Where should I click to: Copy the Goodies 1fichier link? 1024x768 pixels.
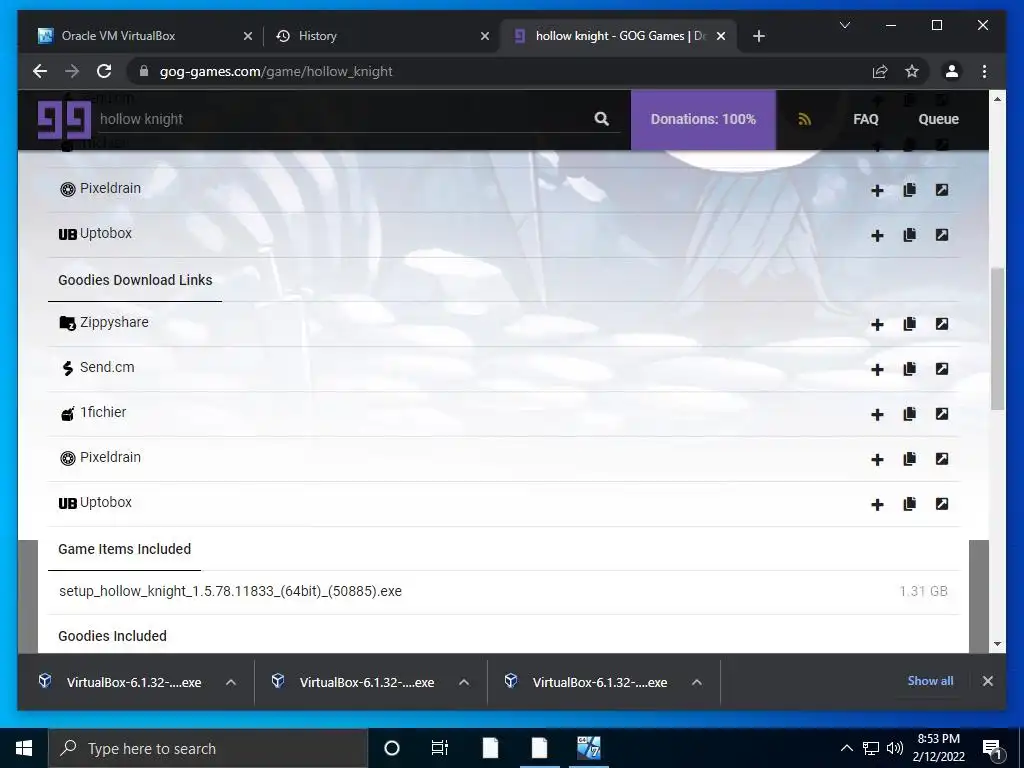(x=909, y=414)
